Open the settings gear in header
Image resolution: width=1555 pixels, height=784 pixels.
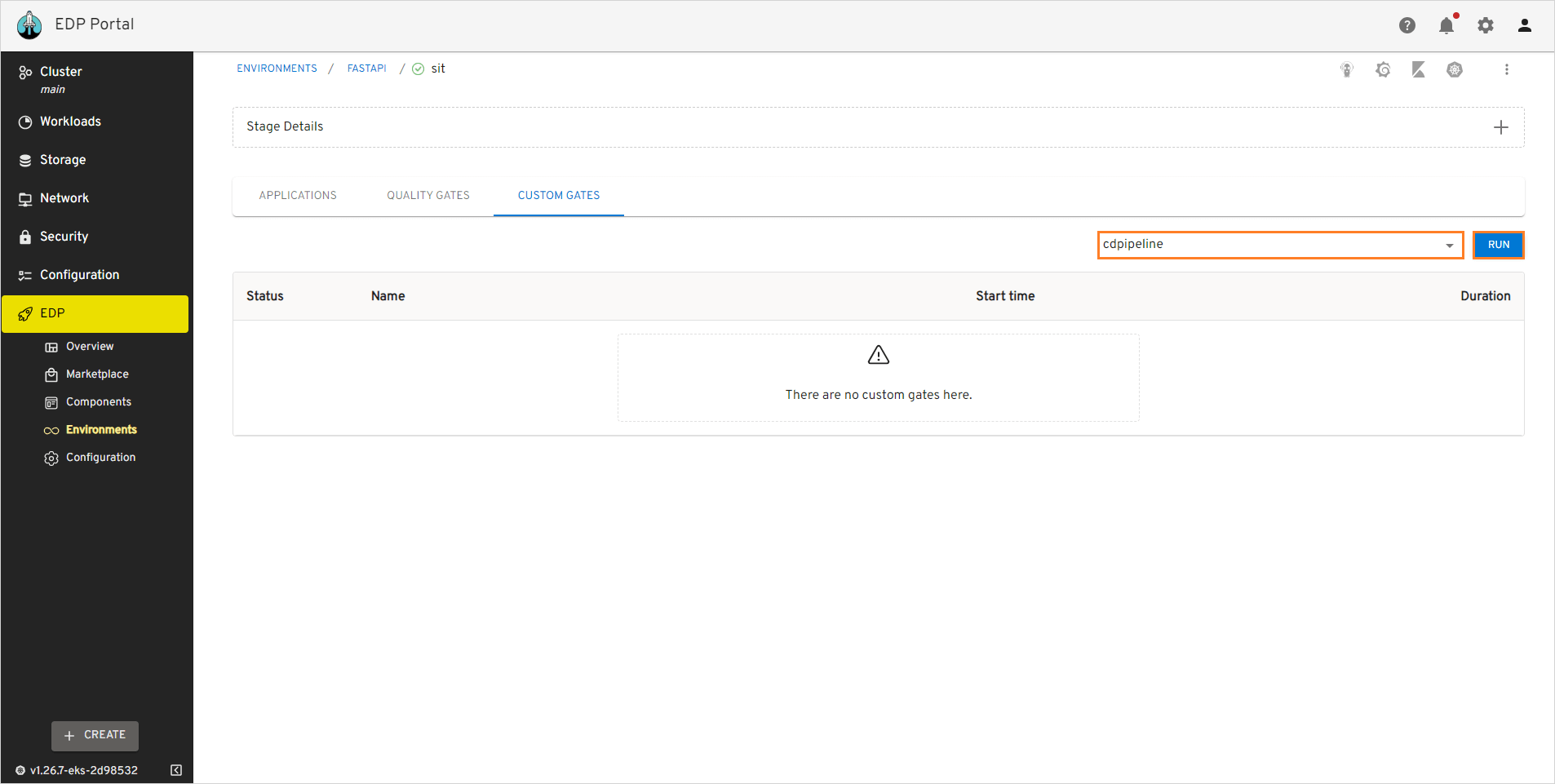tap(1486, 25)
